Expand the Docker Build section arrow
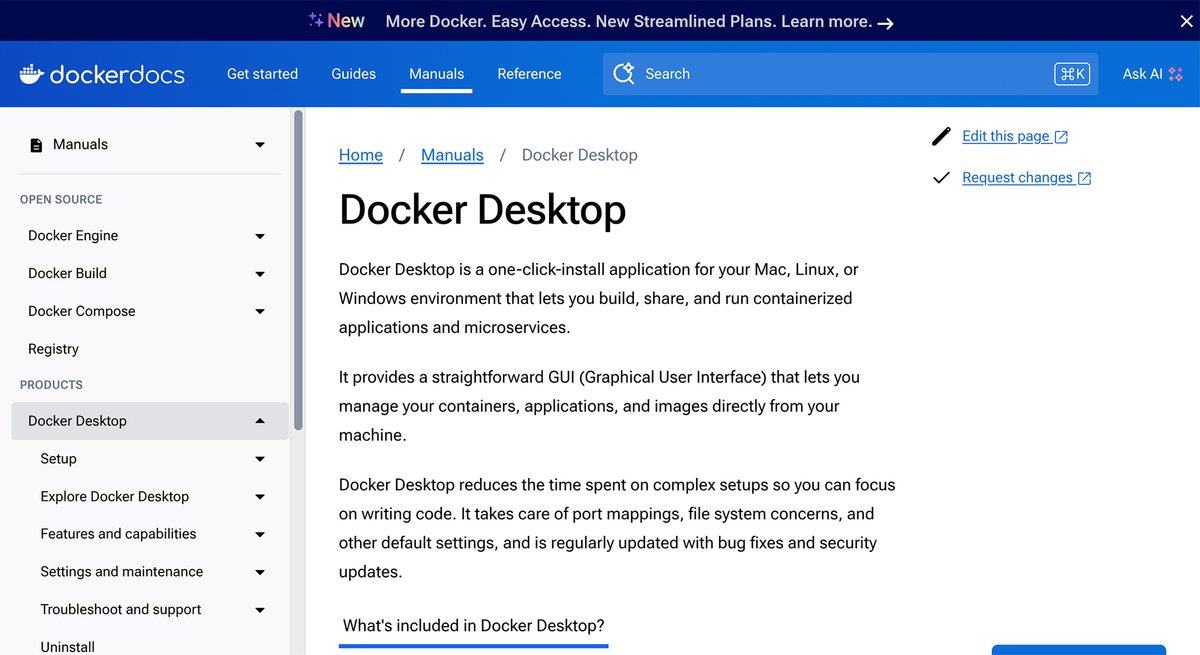 [260, 274]
